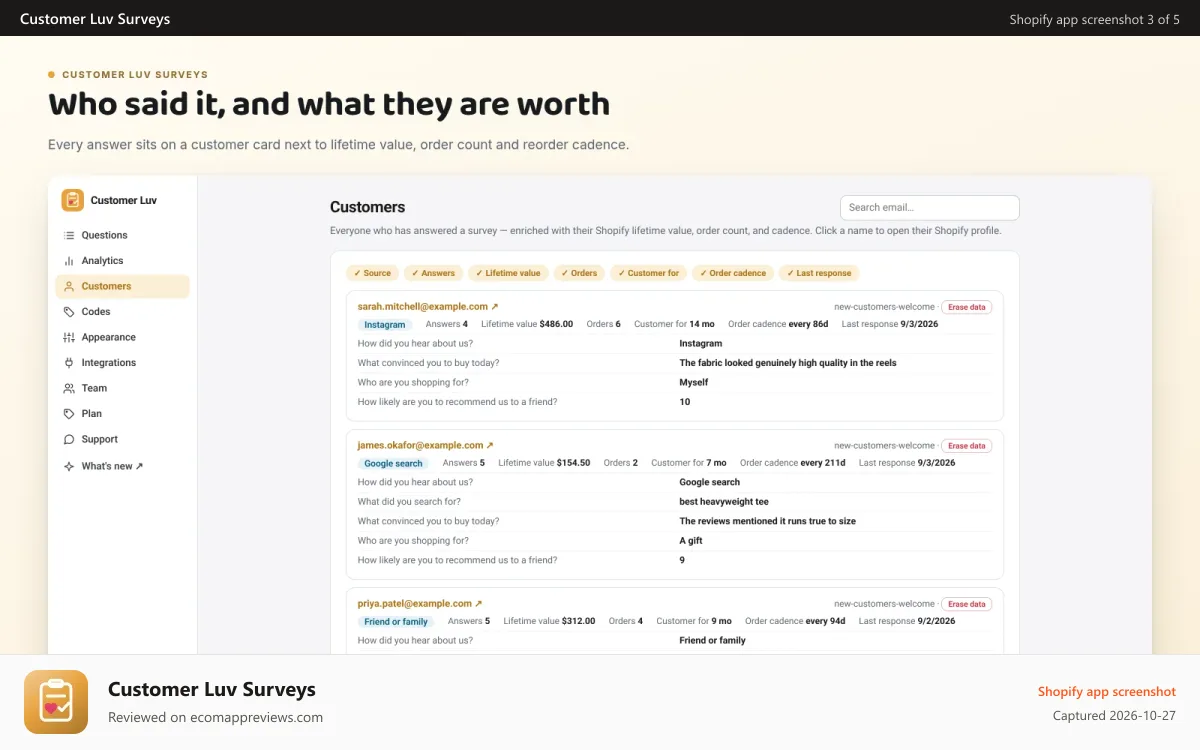
Task: Focus the Search email field
Action: (930, 208)
